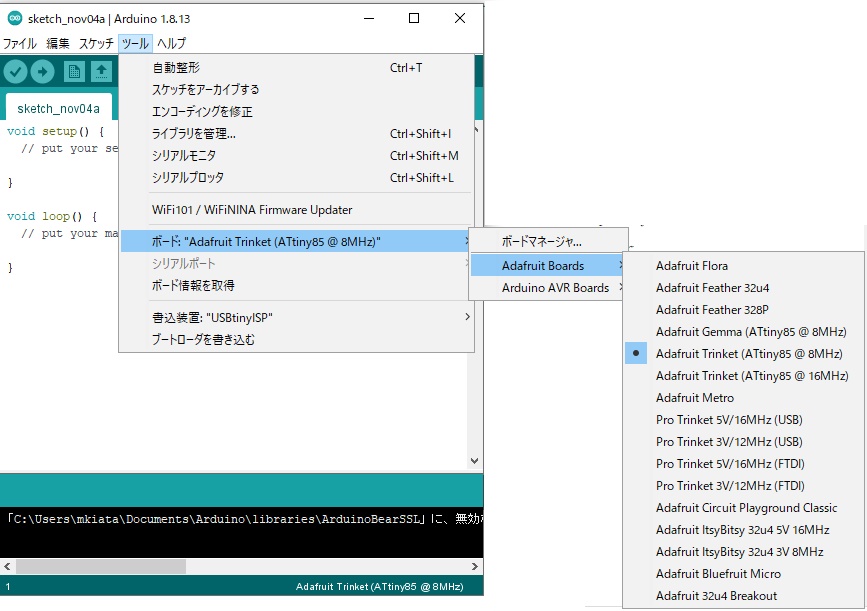
Task: Select Pro Trinket 3V/12MHz (FTDI) board
Action: pos(744,486)
